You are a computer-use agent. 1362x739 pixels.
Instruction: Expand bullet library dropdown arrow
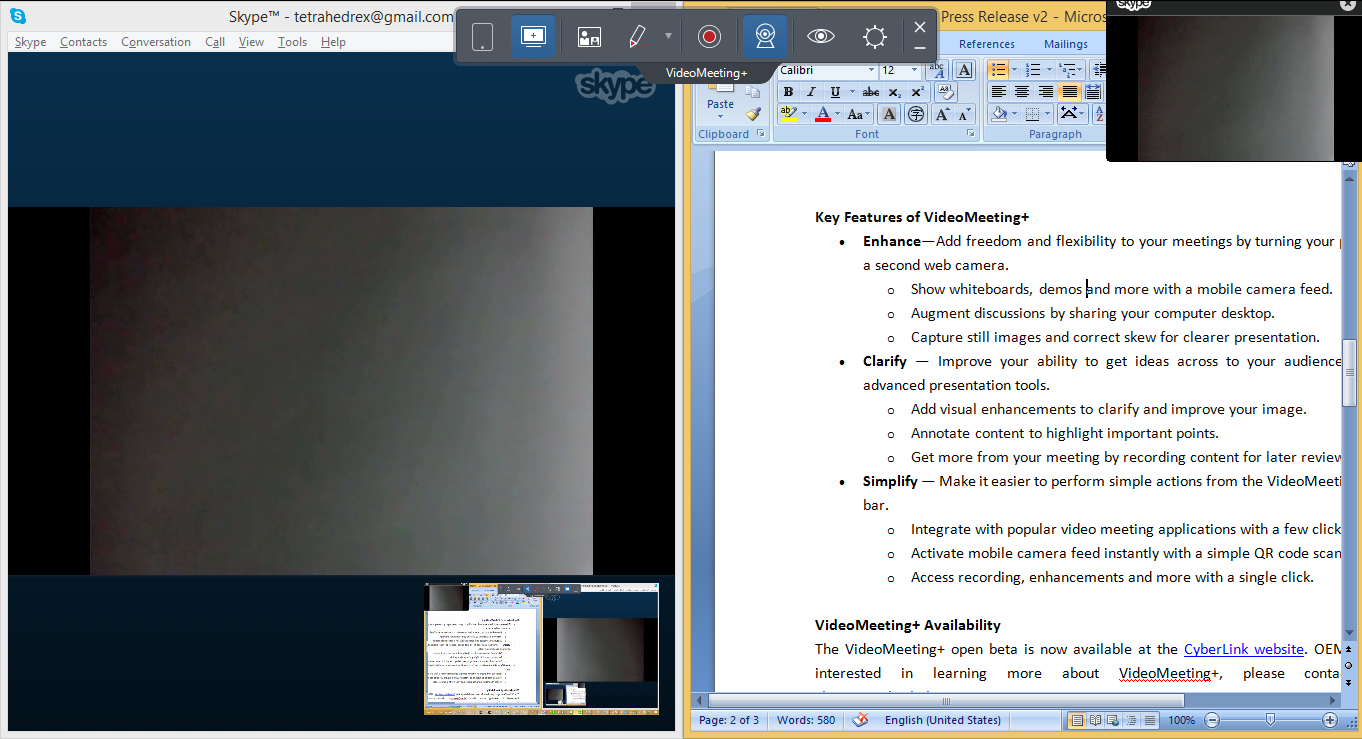coord(1015,70)
